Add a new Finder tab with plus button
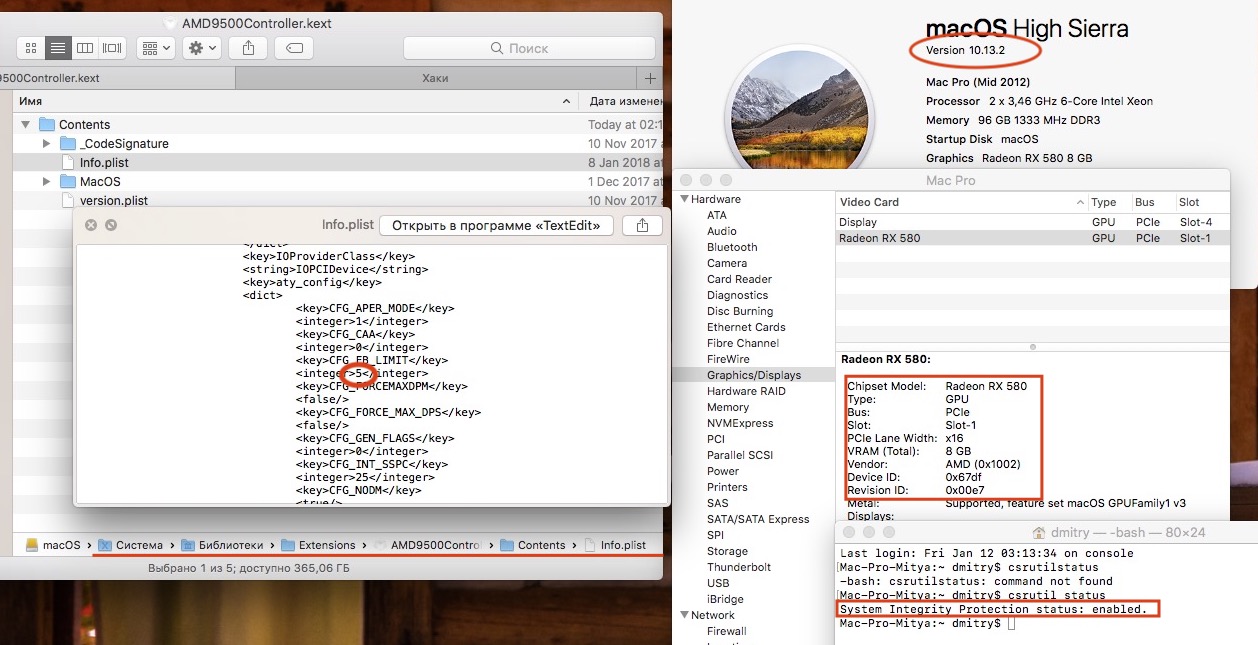 click(x=650, y=78)
